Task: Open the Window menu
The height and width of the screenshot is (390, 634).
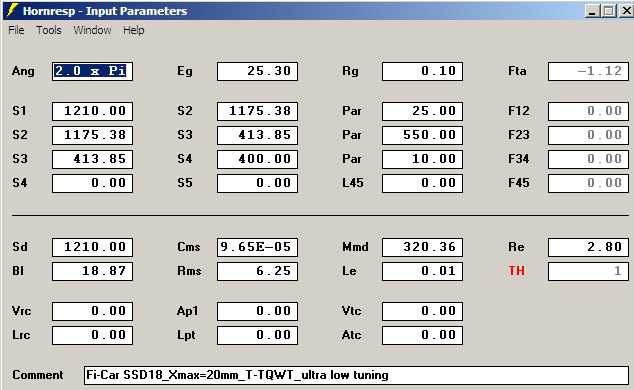Action: tap(92, 30)
